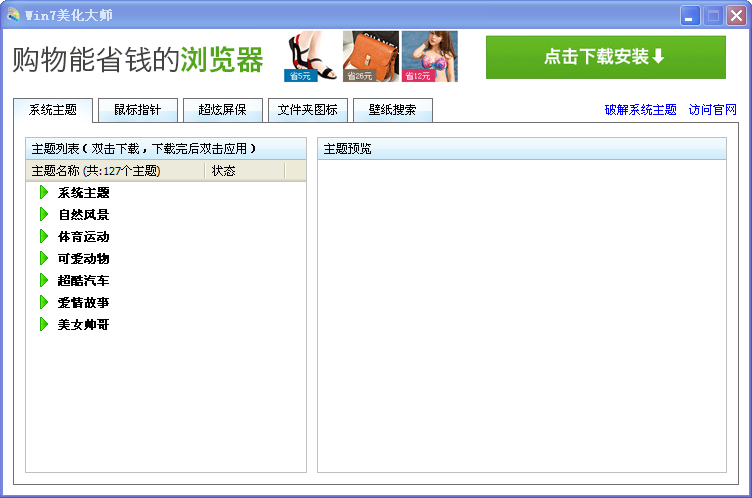Click the 主题名称 column header
This screenshot has width=752, height=498.
115,171
